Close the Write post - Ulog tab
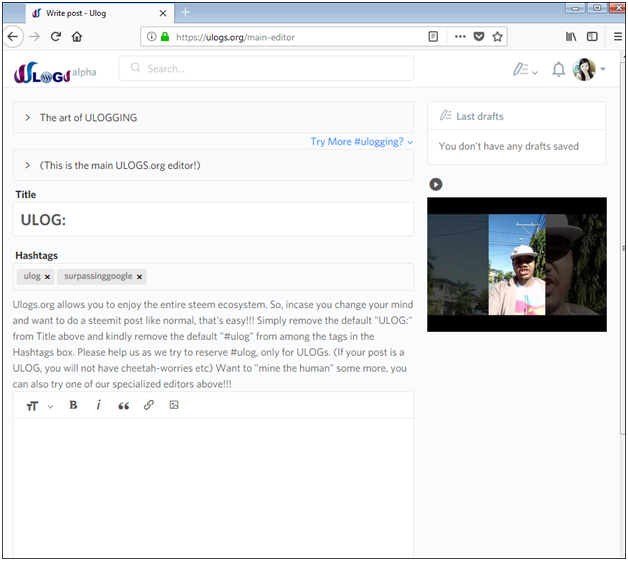This screenshot has width=628, height=561. (x=163, y=13)
